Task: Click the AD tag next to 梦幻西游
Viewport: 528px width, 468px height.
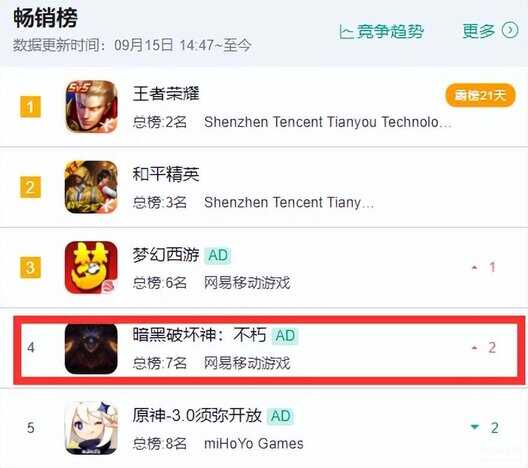Action: coord(218,255)
